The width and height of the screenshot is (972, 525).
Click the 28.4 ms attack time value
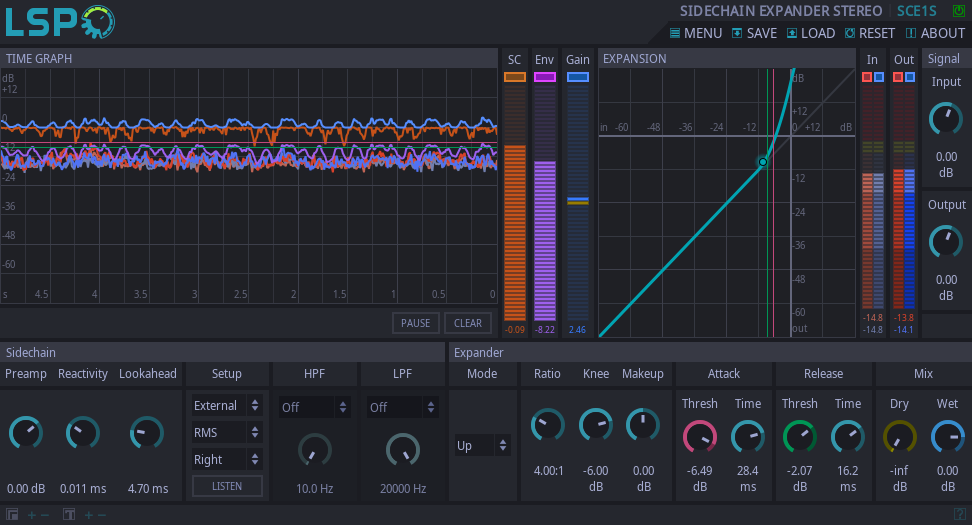748,479
